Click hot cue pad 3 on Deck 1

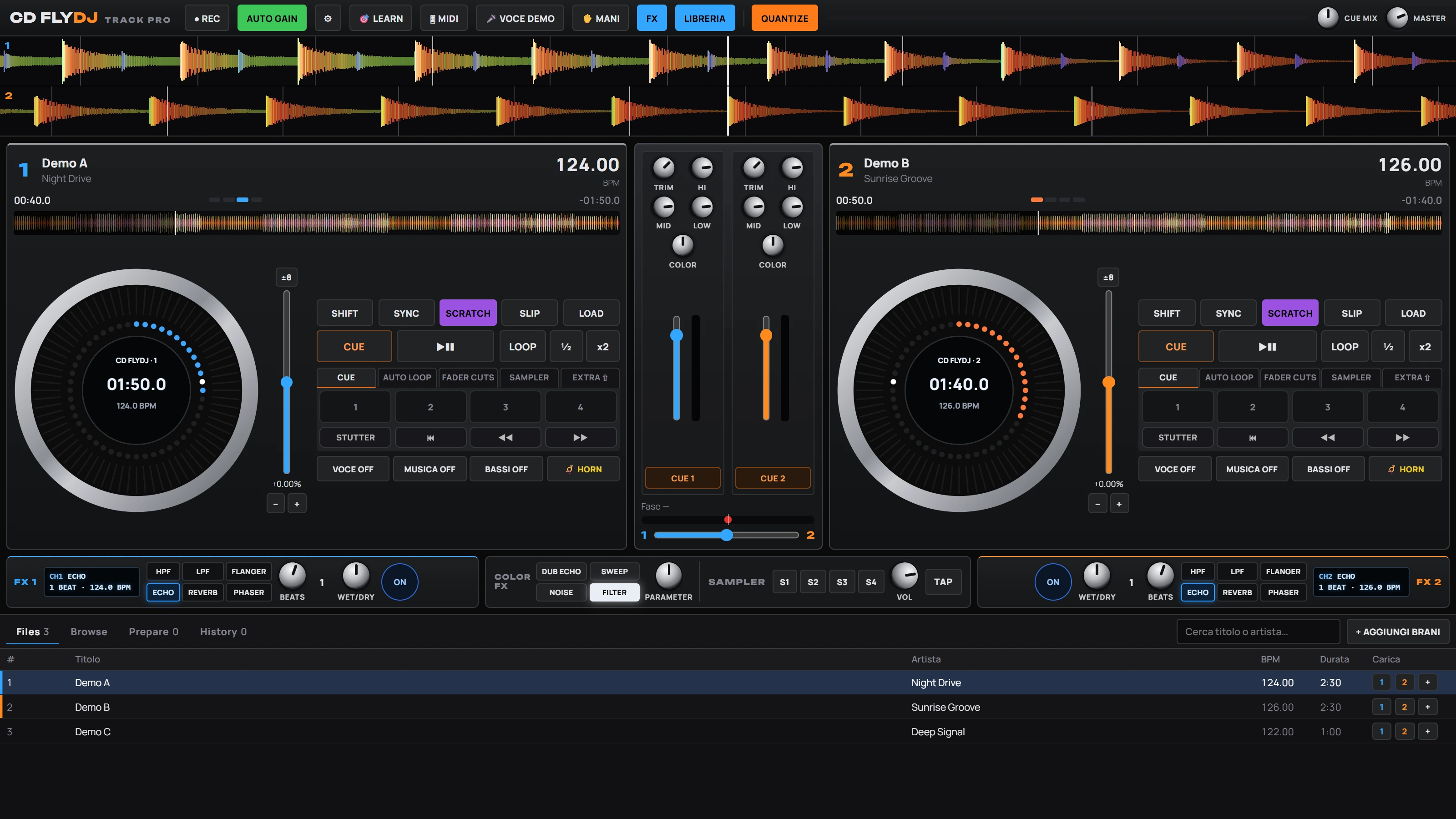pyautogui.click(x=506, y=407)
